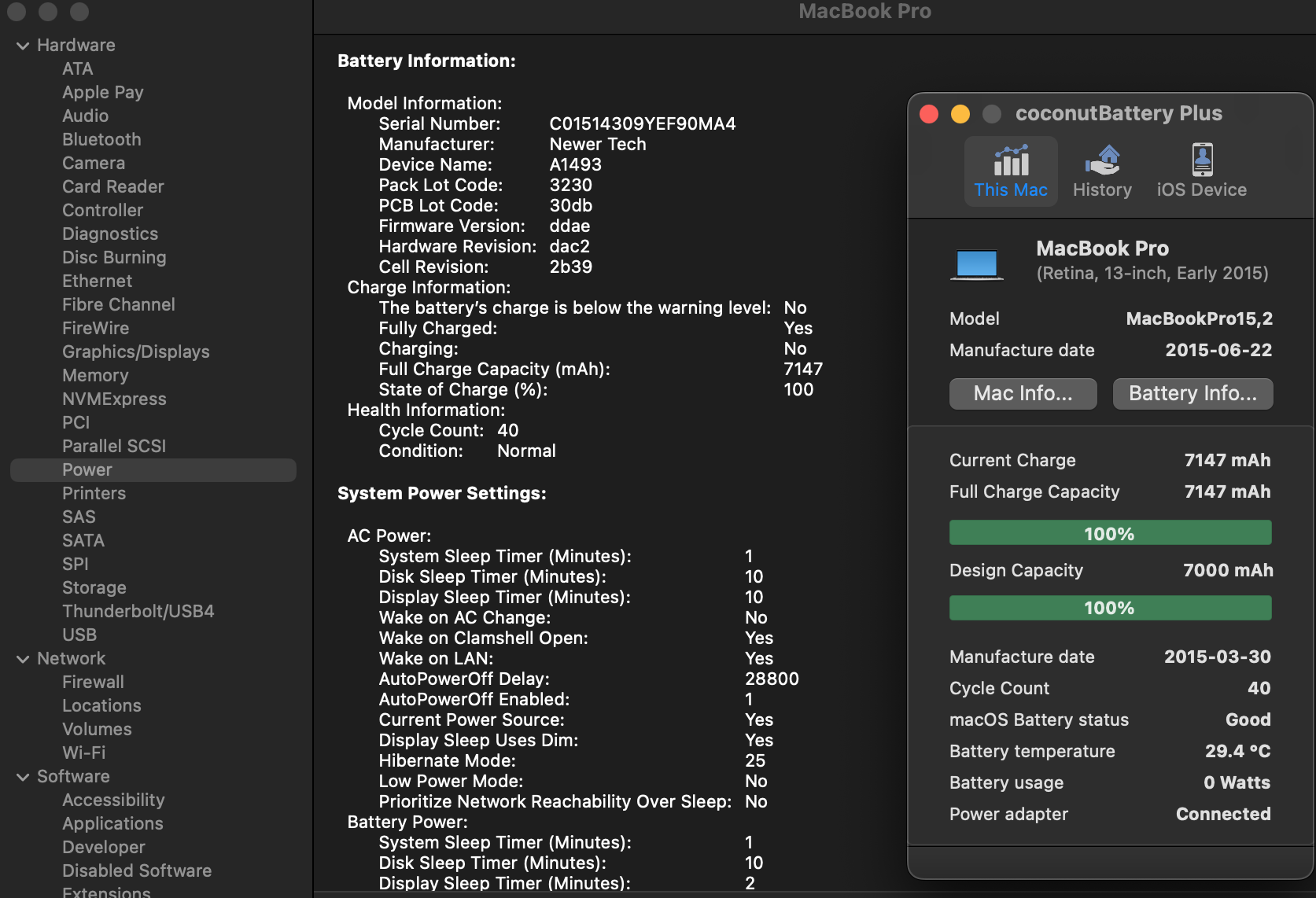Screen dimensions: 1316x898
Task: Open the Mac Info... button
Action: (x=1023, y=393)
